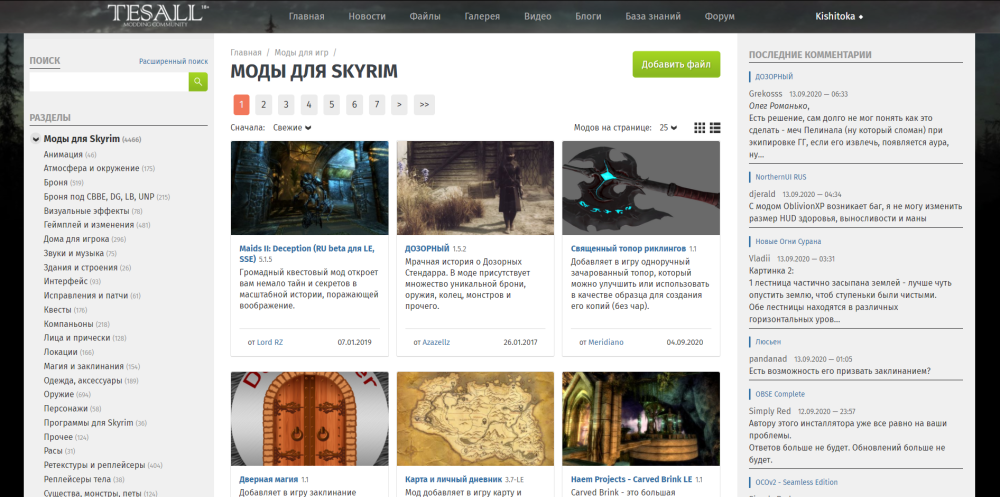Screen dimensions: 1000x497
Task: Open the Главная nav item
Action: (x=306, y=17)
